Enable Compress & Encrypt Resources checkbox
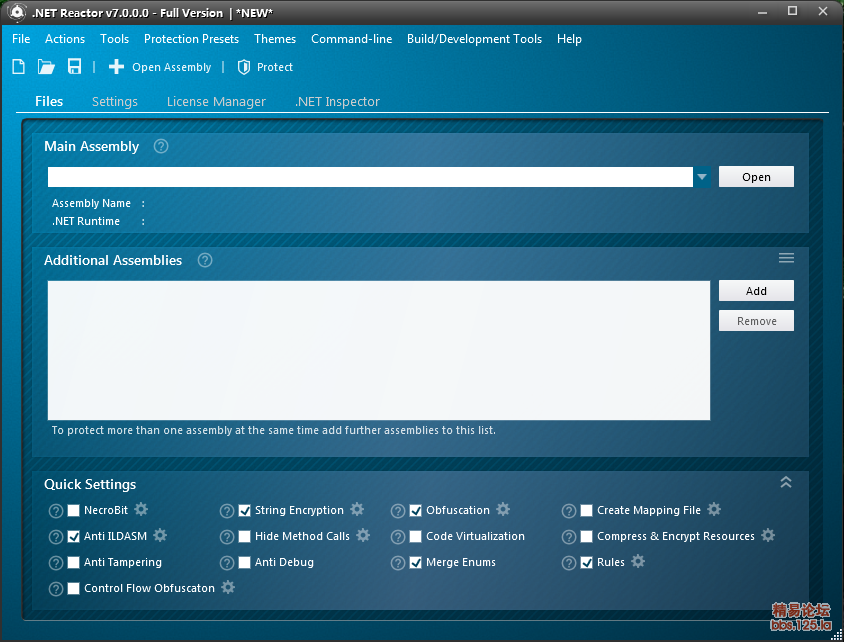The height and width of the screenshot is (642, 844). tap(587, 536)
